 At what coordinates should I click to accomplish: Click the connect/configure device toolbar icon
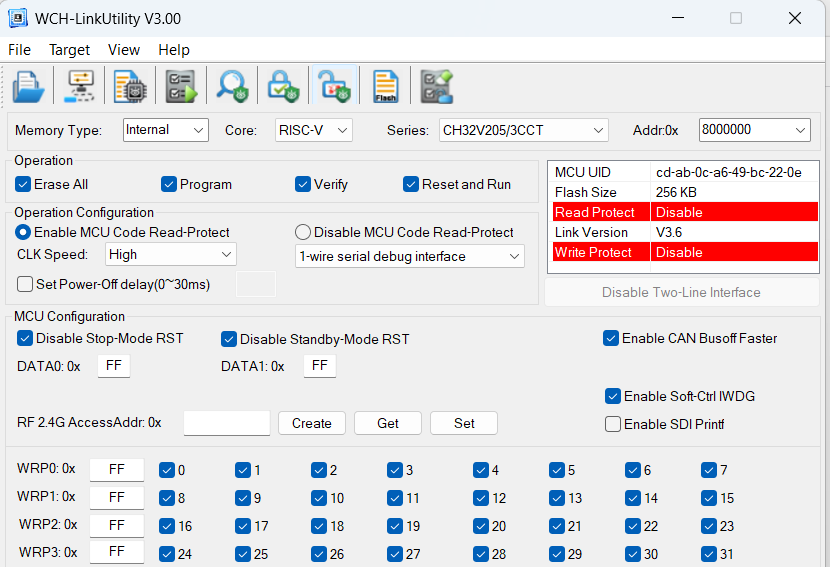click(x=79, y=86)
